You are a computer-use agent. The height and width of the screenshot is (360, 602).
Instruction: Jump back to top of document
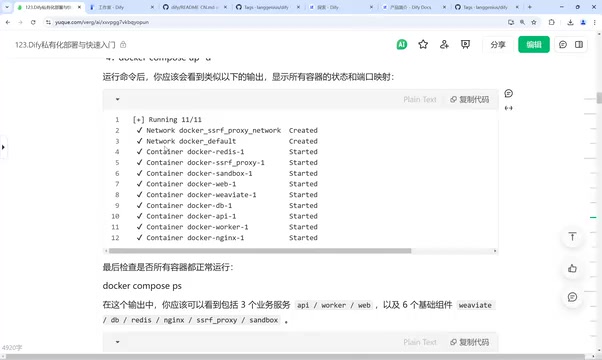572,237
